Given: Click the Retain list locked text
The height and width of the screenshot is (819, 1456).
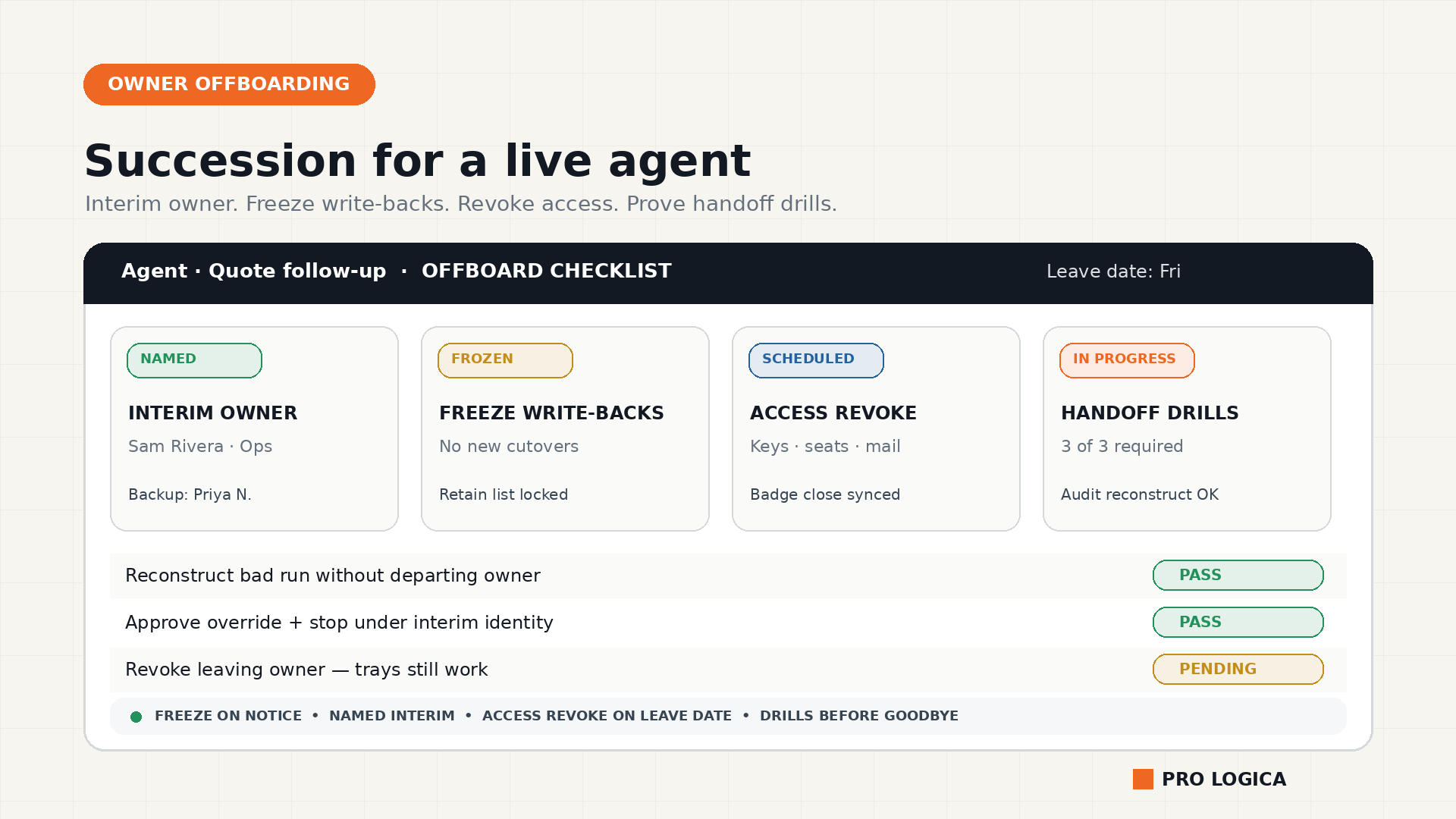Looking at the screenshot, I should click(504, 494).
